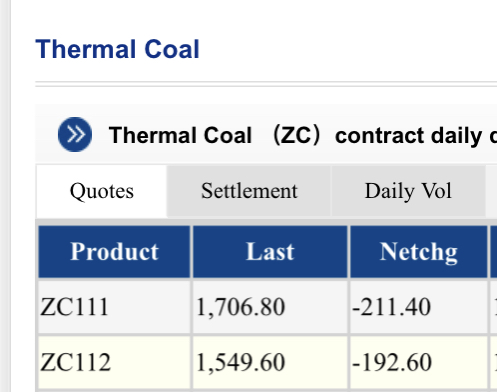Click the Product column header
The image size is (497, 392).
coord(114,252)
